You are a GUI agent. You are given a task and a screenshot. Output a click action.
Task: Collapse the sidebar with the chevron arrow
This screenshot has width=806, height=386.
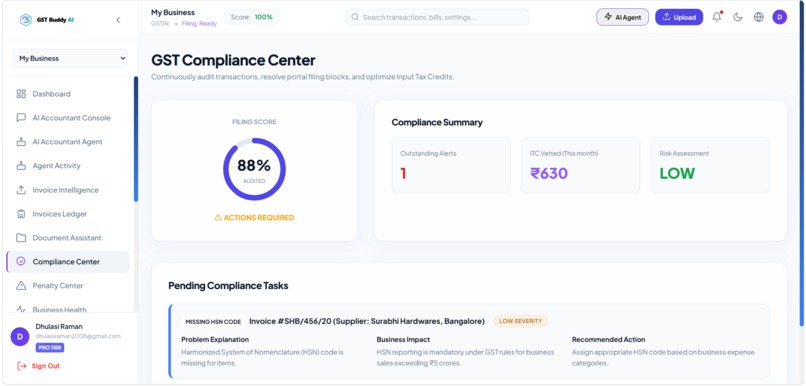coord(118,20)
